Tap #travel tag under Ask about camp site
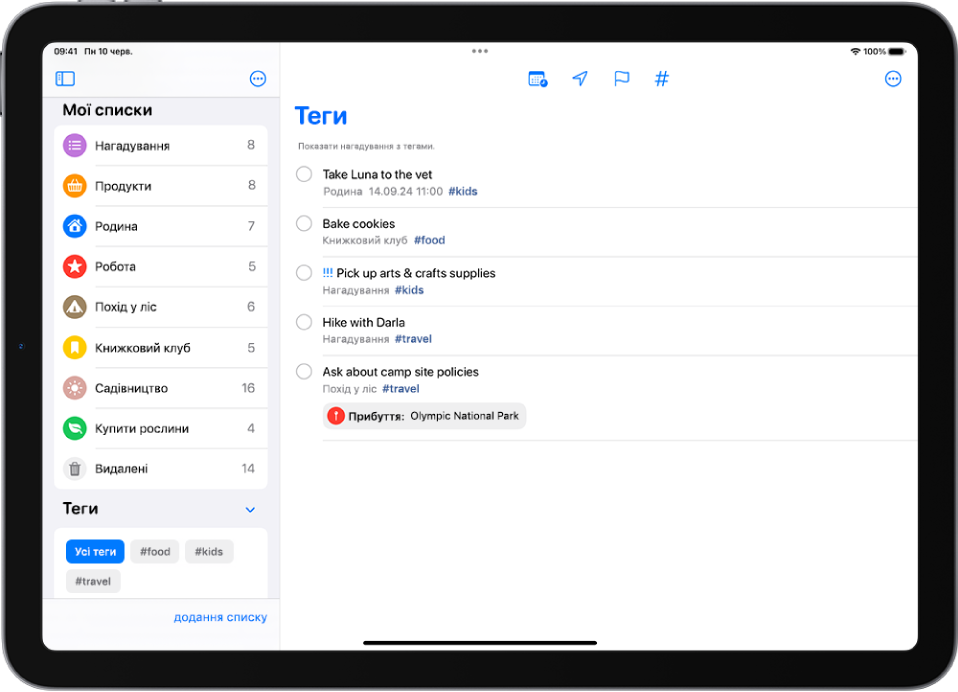The height and width of the screenshot is (692, 958). tap(401, 388)
